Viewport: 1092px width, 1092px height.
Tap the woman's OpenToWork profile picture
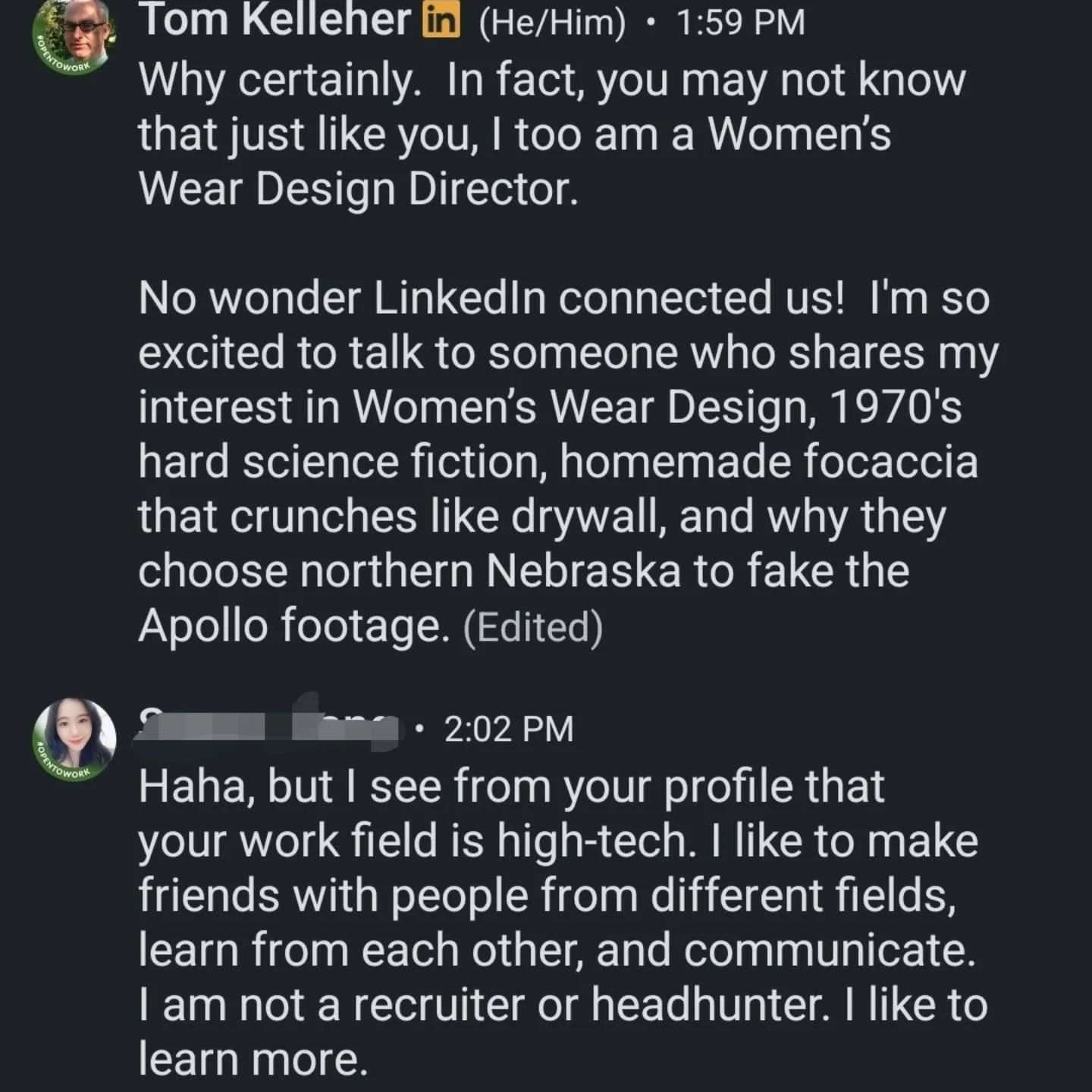pos(74,740)
